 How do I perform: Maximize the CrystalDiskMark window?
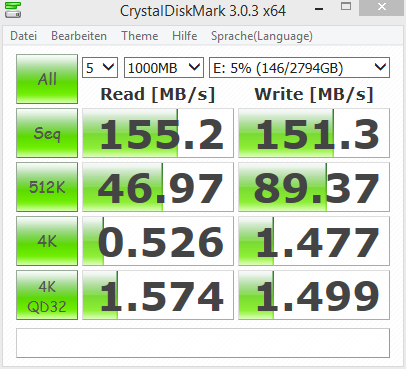point(346,7)
